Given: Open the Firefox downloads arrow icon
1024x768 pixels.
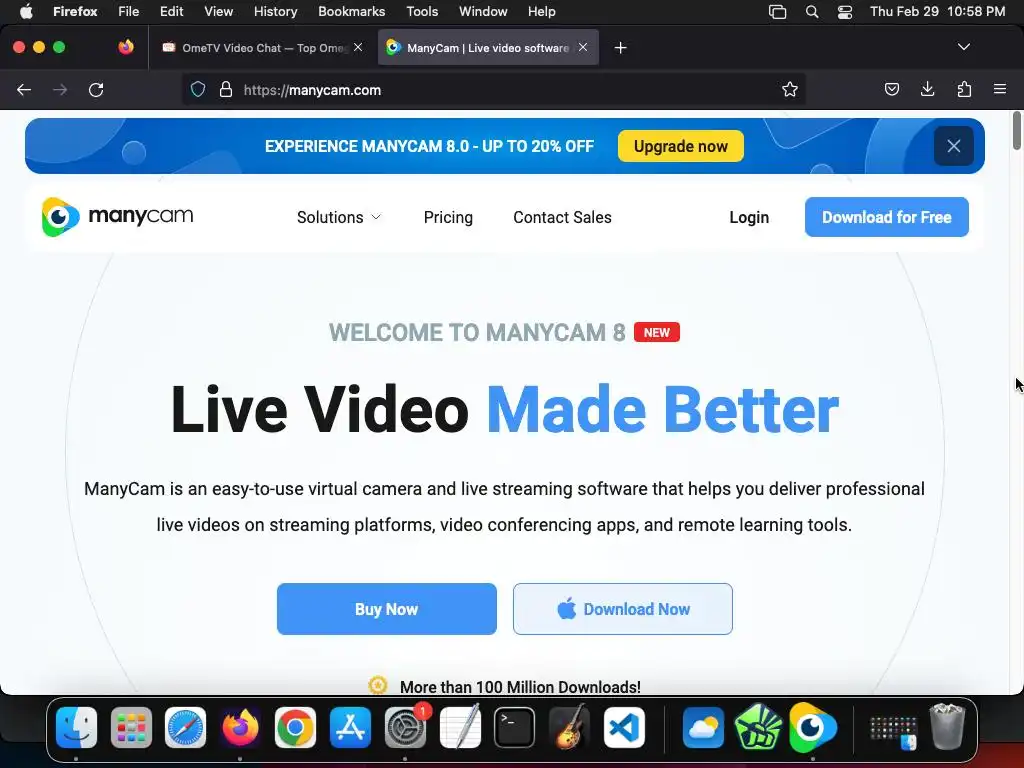Looking at the screenshot, I should point(927,89).
